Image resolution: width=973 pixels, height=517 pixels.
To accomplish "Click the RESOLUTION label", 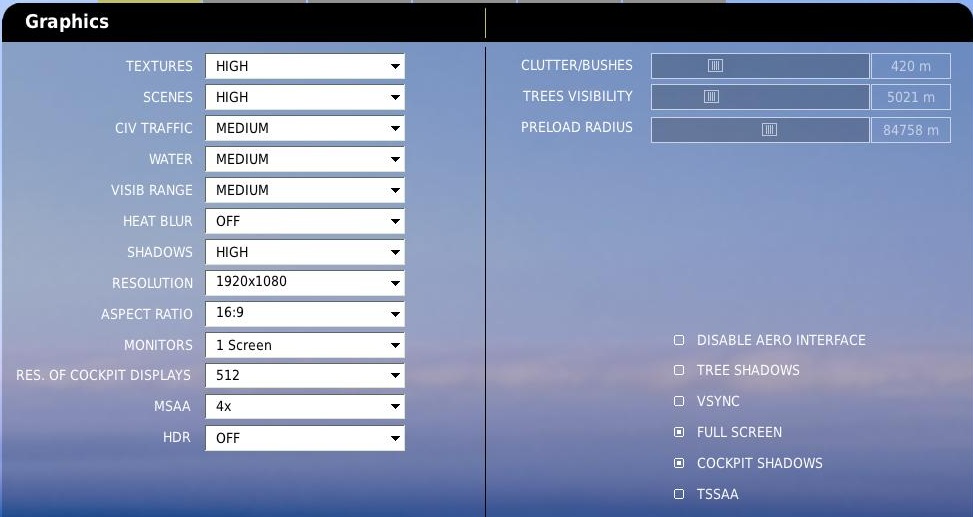I will coord(152,283).
